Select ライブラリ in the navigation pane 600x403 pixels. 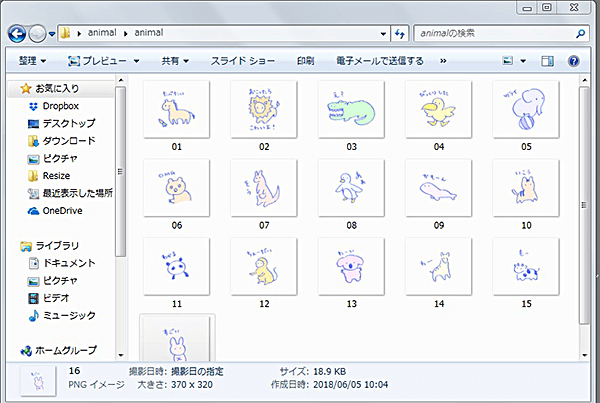[57, 246]
